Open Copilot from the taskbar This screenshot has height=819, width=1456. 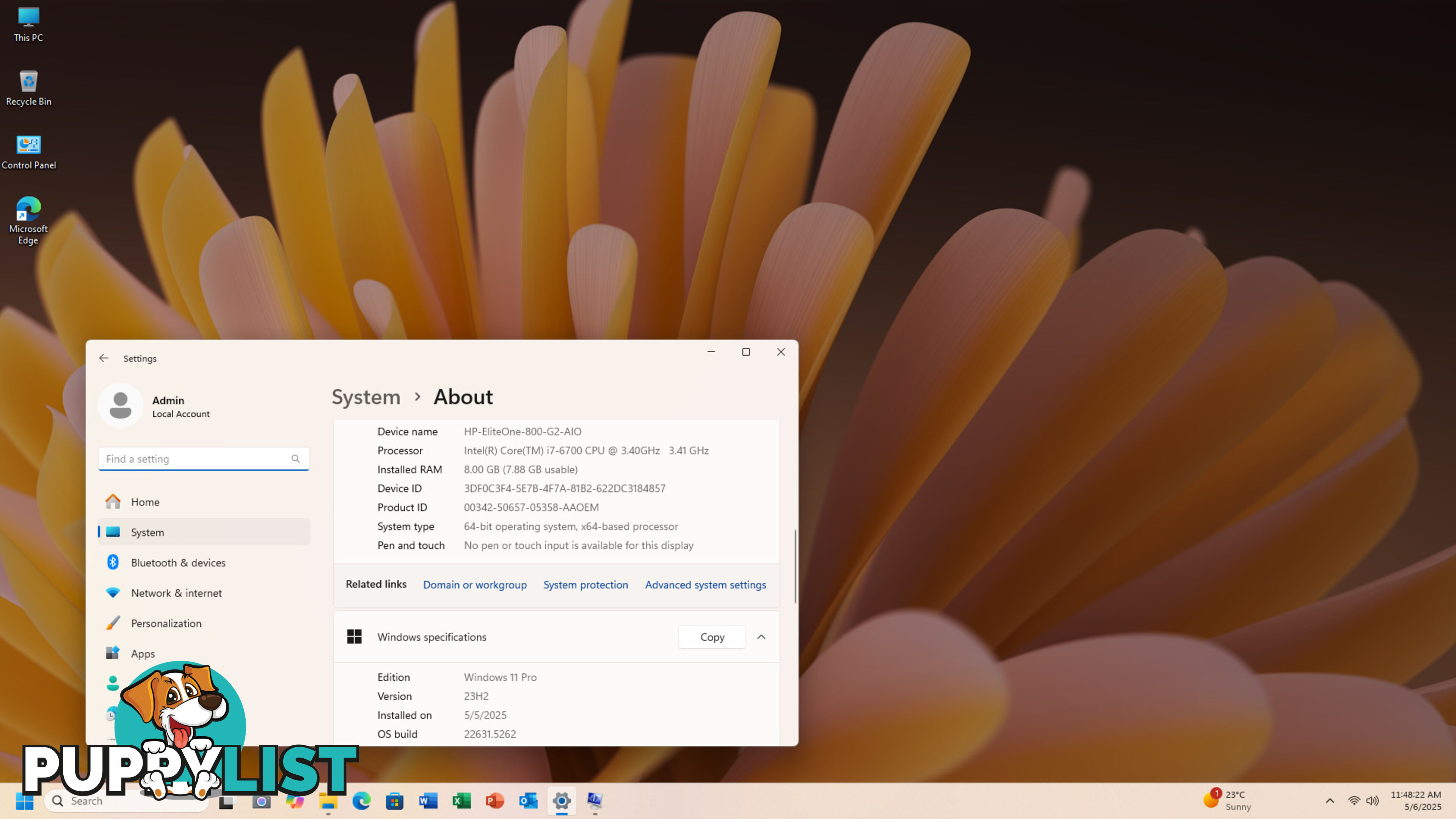coord(295,800)
